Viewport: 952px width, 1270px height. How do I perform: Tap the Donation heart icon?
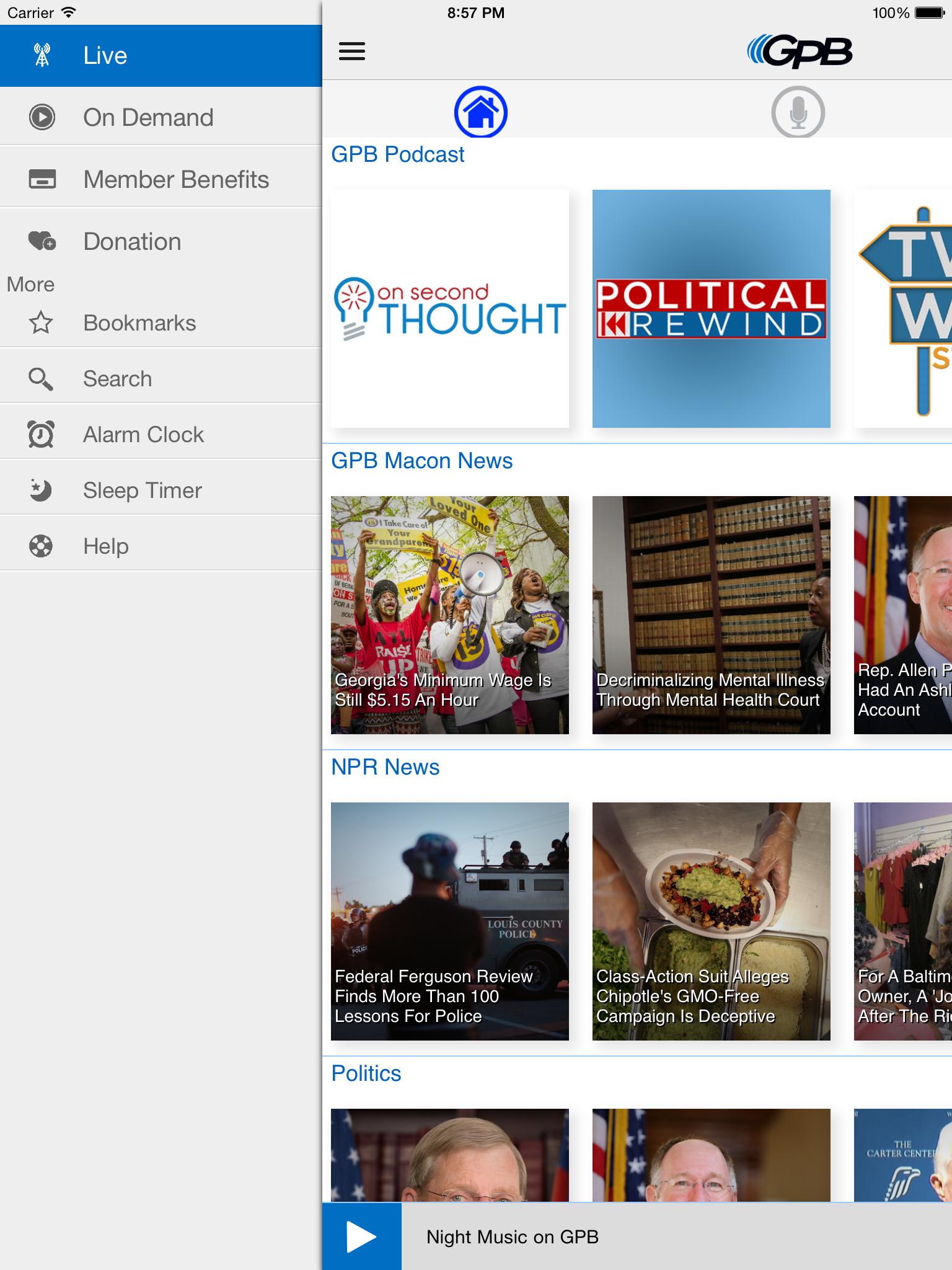[42, 241]
